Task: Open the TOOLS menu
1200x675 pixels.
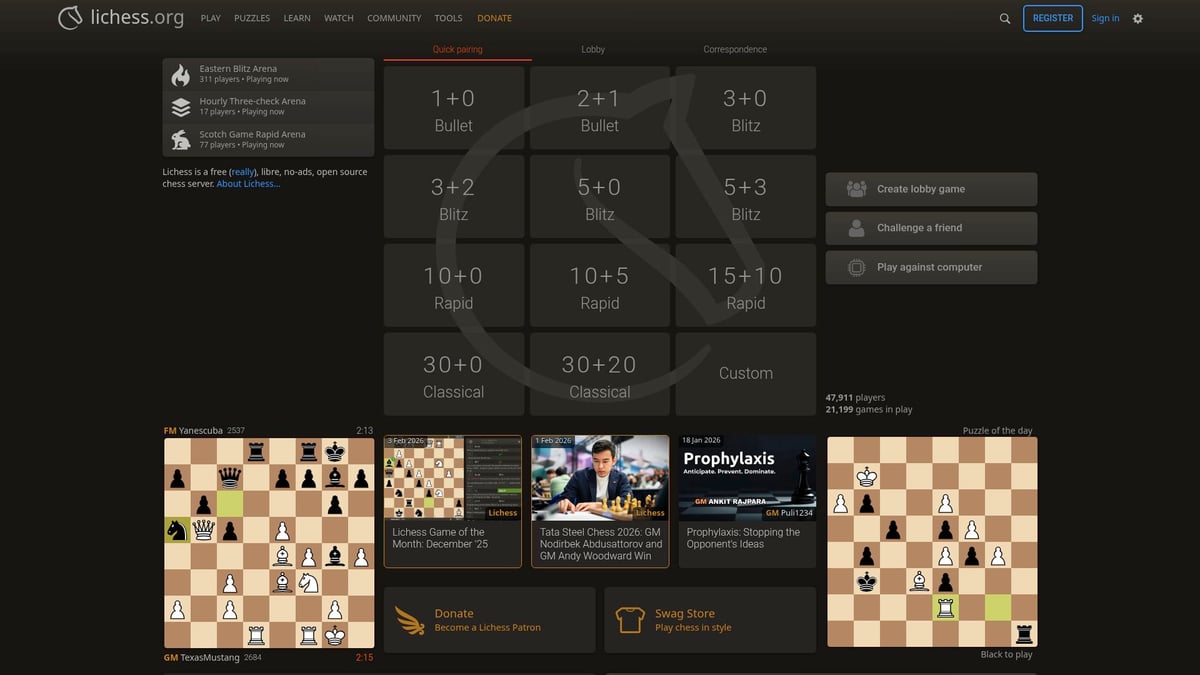Action: coord(448,18)
